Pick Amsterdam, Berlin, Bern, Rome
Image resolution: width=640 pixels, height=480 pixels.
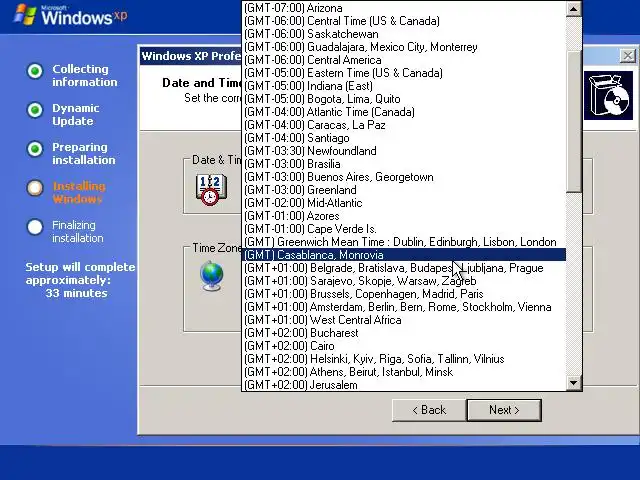click(x=404, y=307)
